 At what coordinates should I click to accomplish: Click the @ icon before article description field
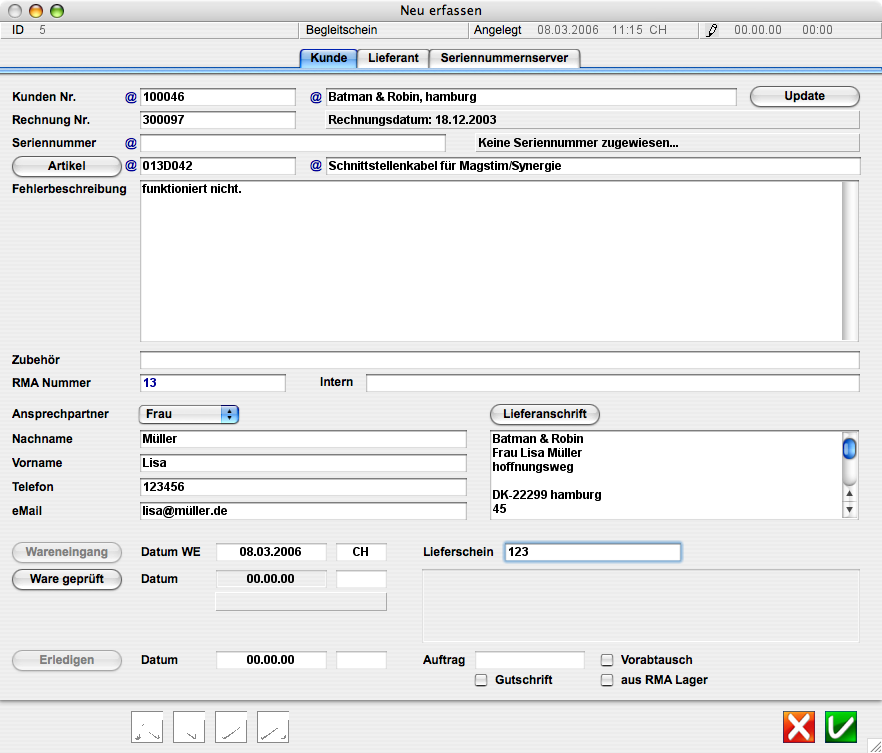(316, 166)
